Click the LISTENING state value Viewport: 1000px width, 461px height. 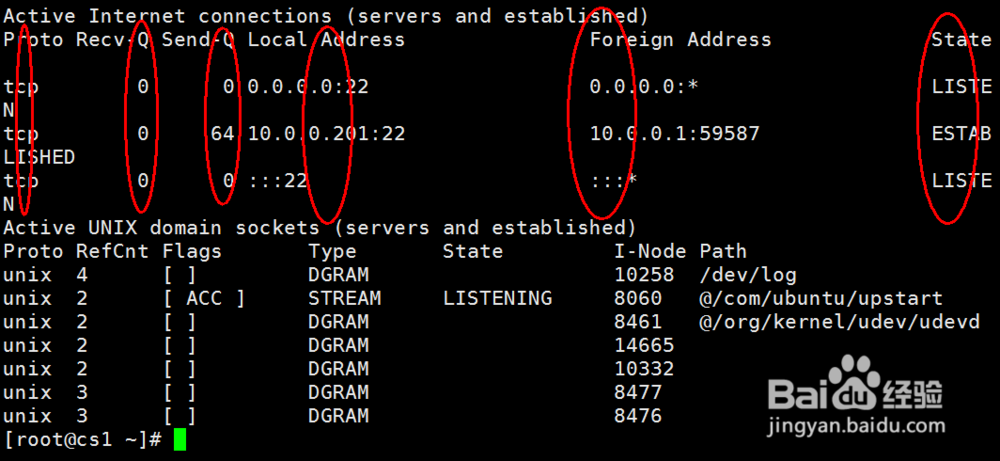[497, 298]
